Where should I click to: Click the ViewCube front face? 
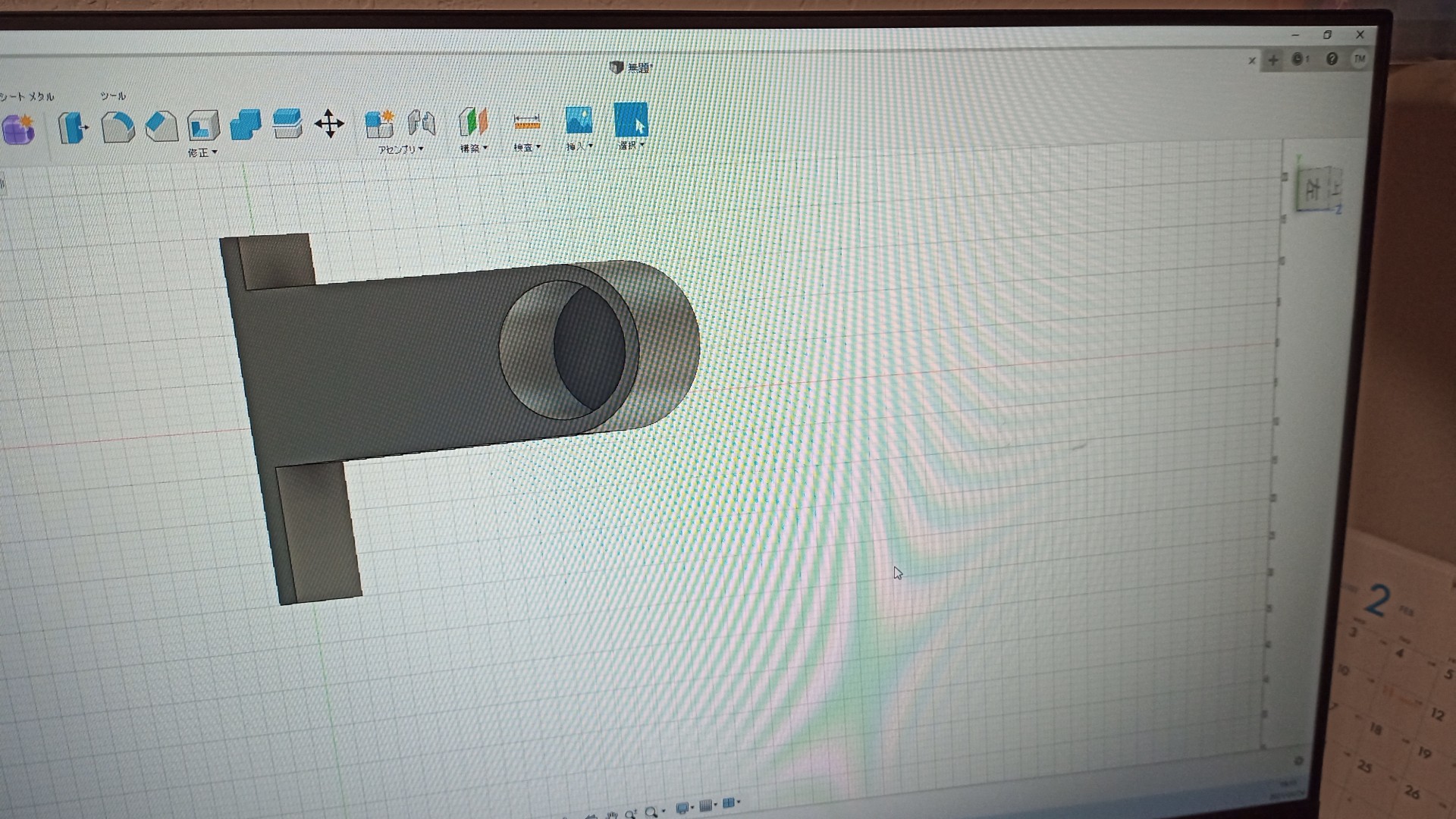1314,187
